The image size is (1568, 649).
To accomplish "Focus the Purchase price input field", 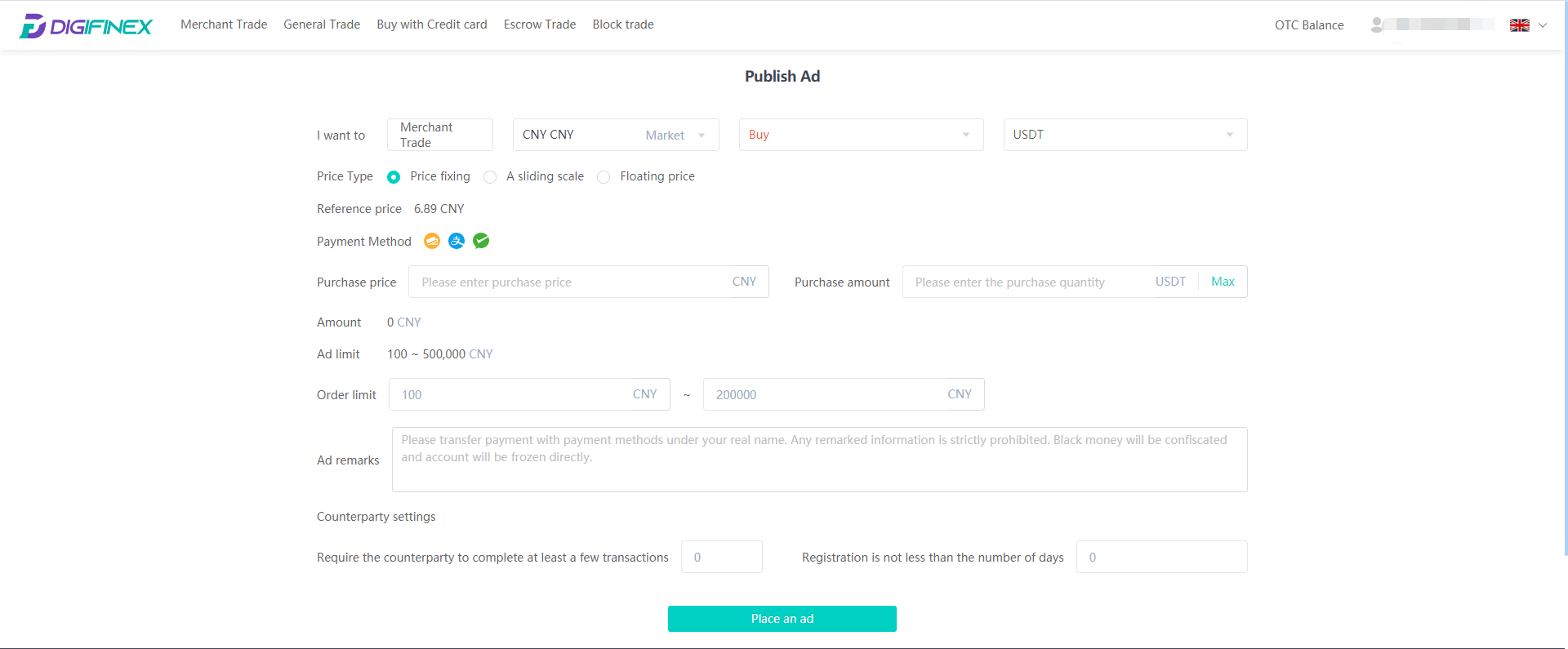I will tap(589, 282).
